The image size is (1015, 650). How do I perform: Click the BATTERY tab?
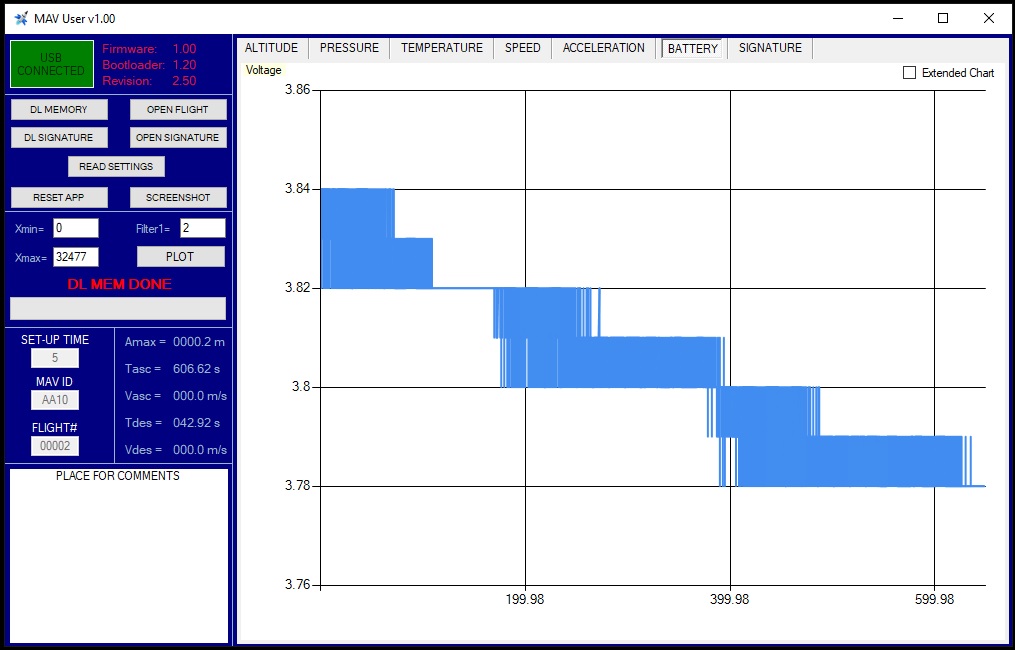(x=693, y=49)
